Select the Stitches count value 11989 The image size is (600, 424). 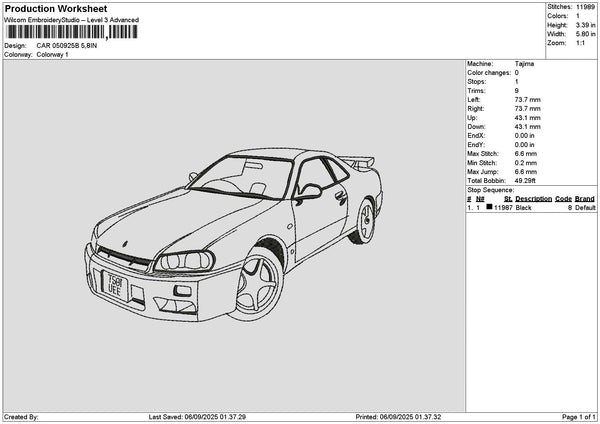[586, 6]
